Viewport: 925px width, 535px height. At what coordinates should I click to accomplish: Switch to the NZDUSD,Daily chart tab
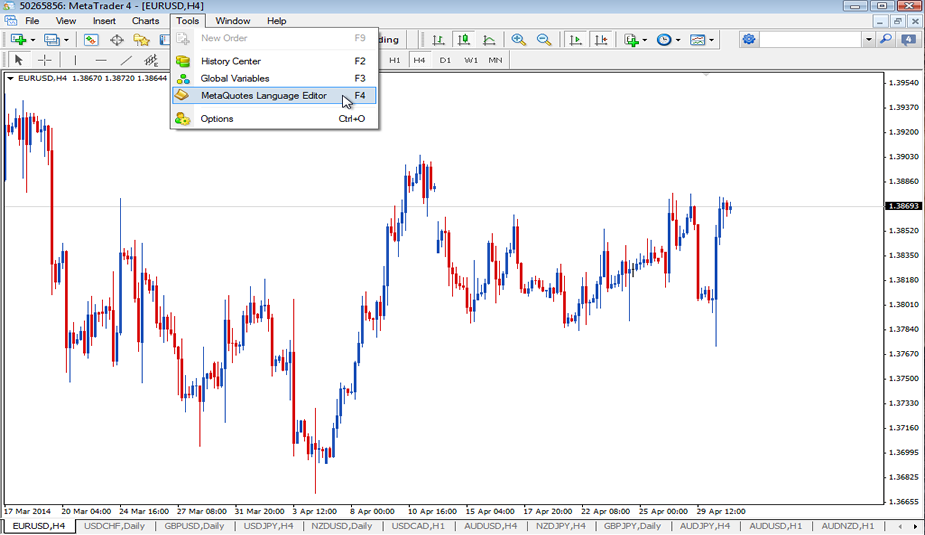pyautogui.click(x=342, y=526)
